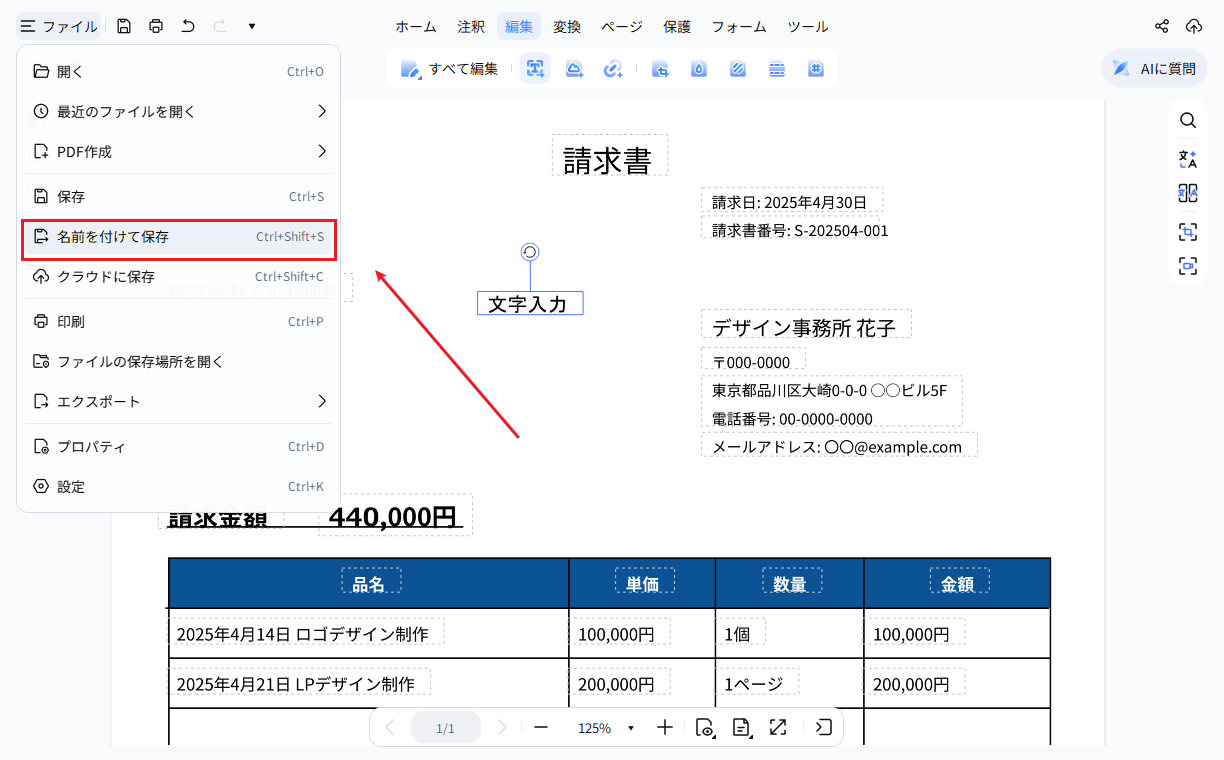Click the print icon in top toolbar
This screenshot has height=760, width=1224.
(x=156, y=26)
